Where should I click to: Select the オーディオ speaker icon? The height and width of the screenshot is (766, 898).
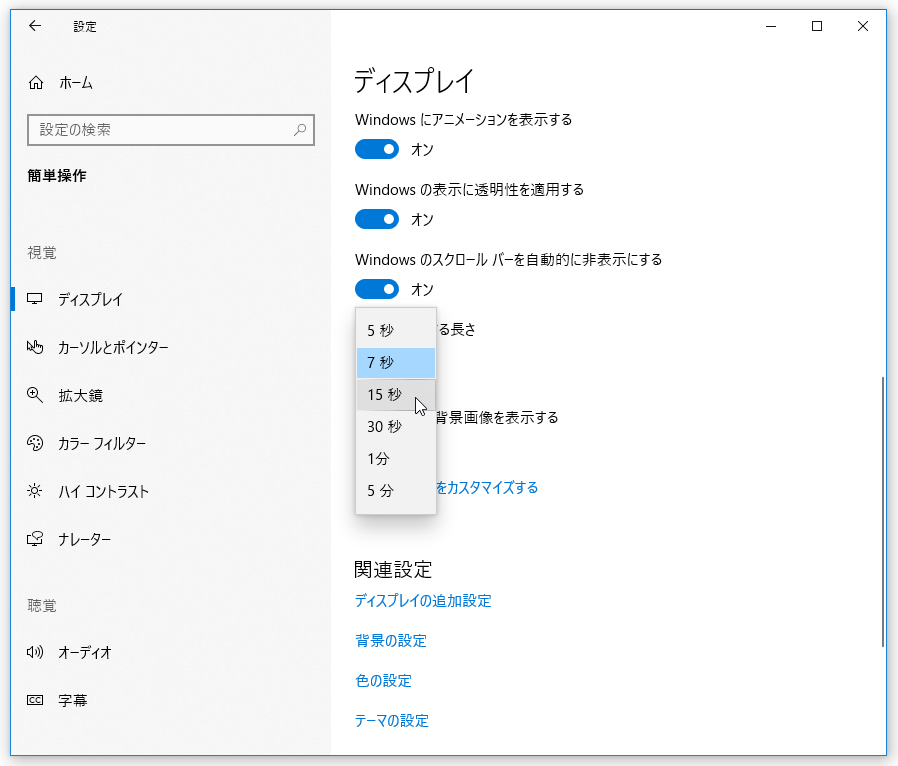35,652
